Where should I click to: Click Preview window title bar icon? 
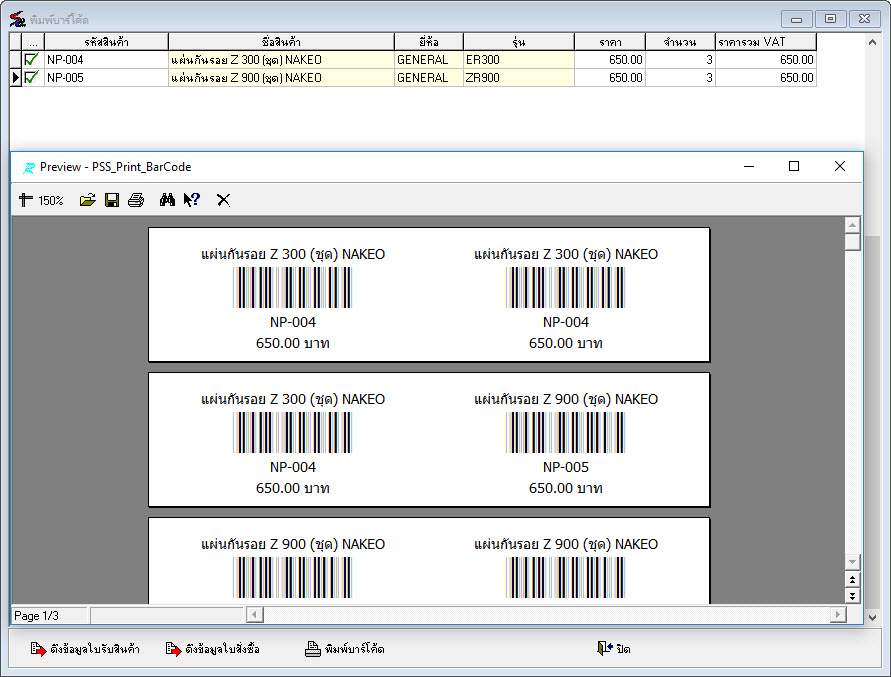28,168
